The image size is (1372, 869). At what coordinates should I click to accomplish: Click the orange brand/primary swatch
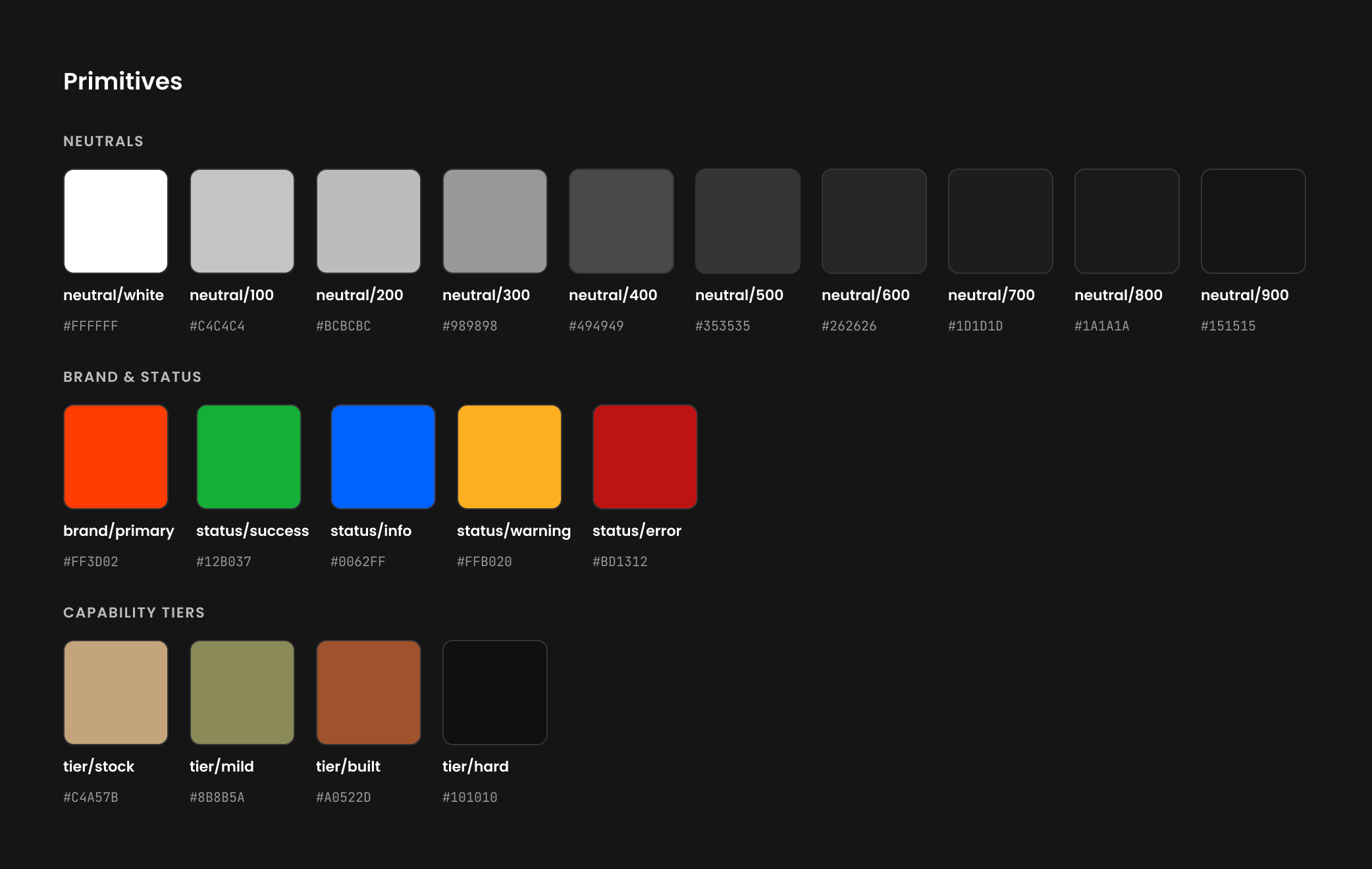coord(116,457)
